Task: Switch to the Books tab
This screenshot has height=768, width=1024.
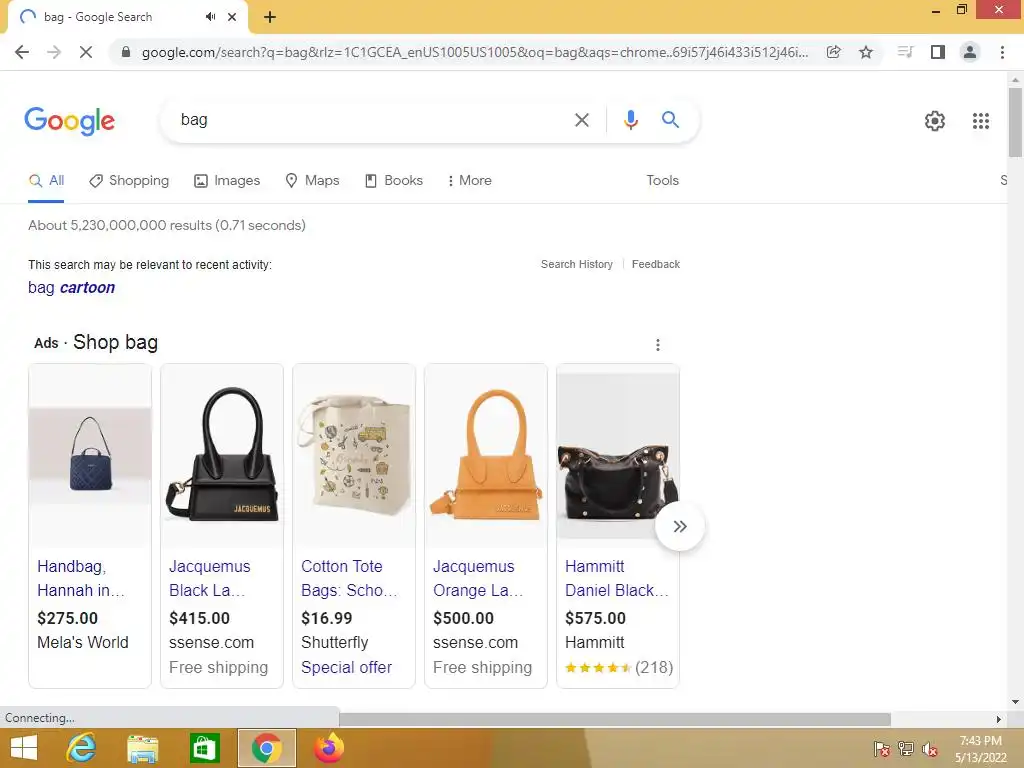Action: pyautogui.click(x=394, y=181)
